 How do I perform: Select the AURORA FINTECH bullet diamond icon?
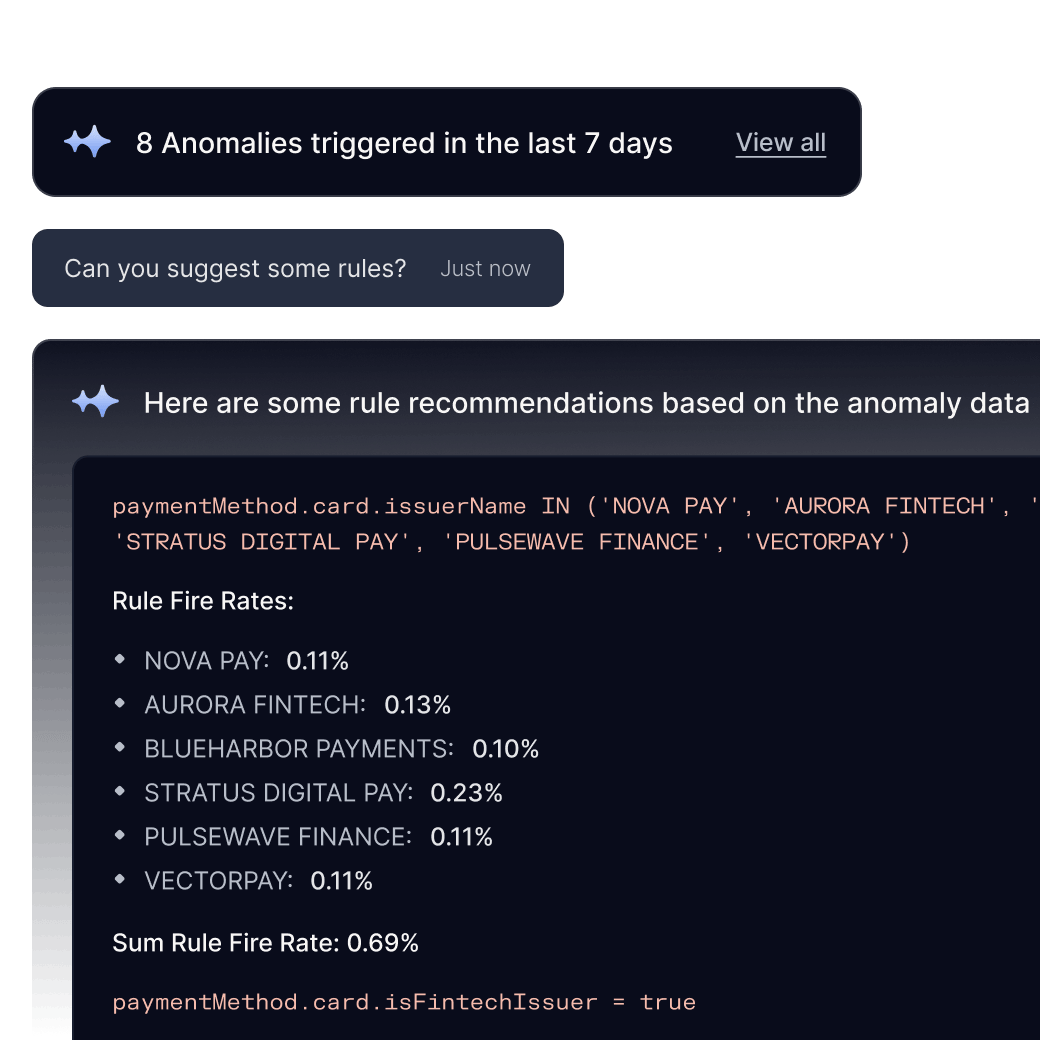[119, 704]
